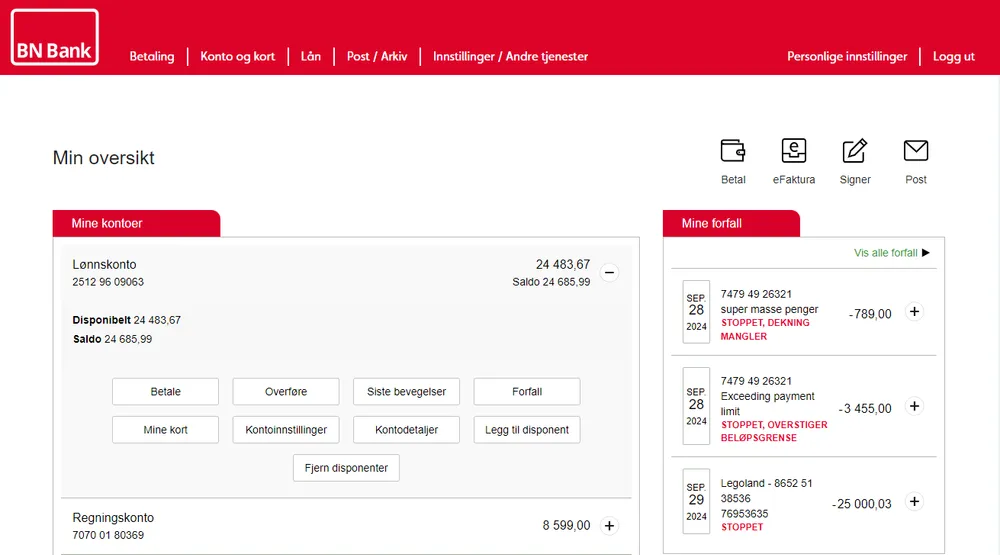The width and height of the screenshot is (1000, 555).
Task: Click the Siste bevegelser button
Action: (406, 392)
